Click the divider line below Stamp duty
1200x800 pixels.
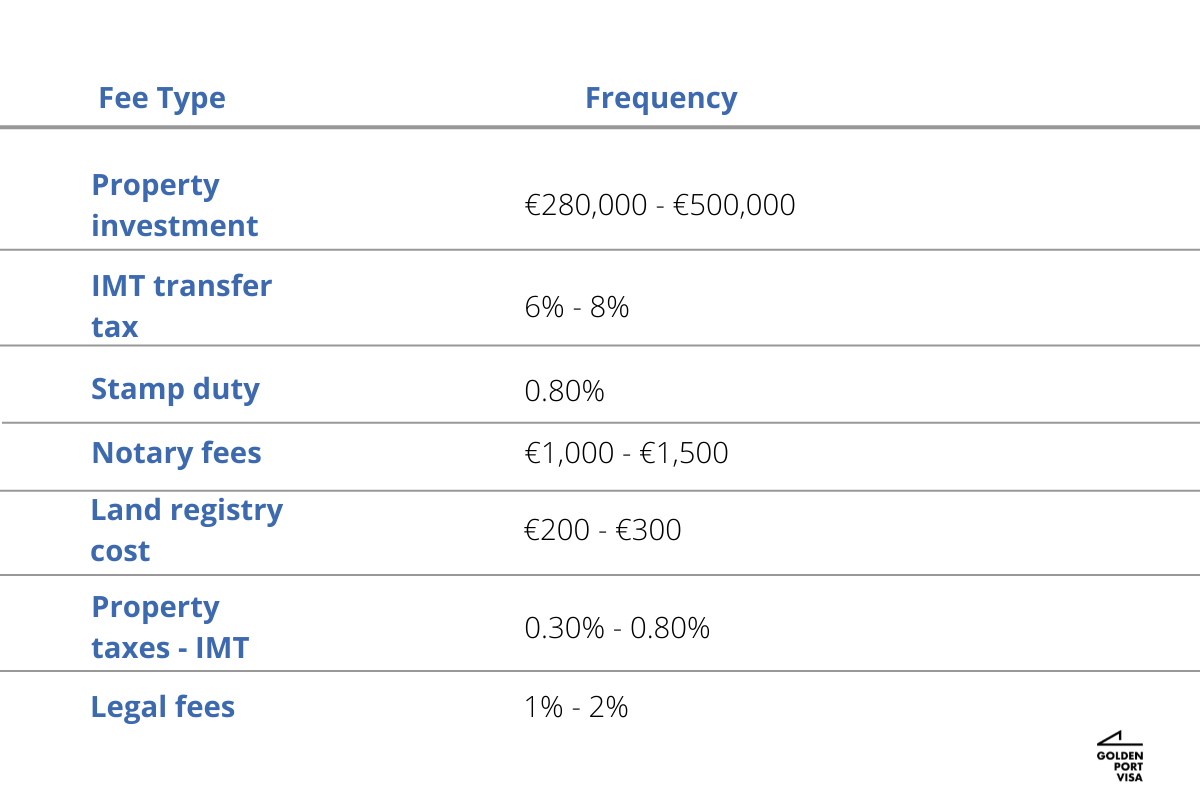600,423
